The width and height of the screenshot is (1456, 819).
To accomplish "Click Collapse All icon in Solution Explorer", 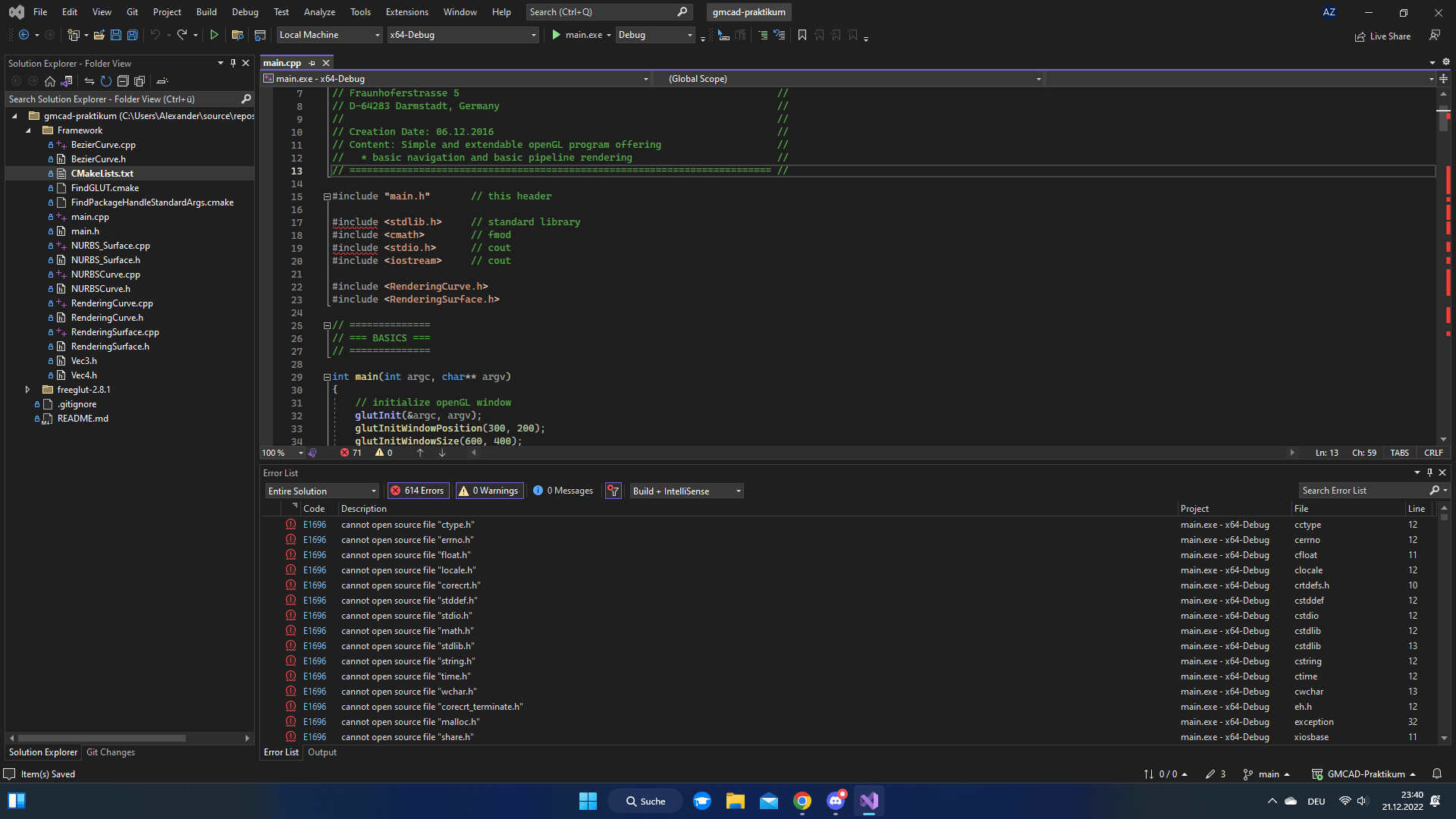I will 123,81.
